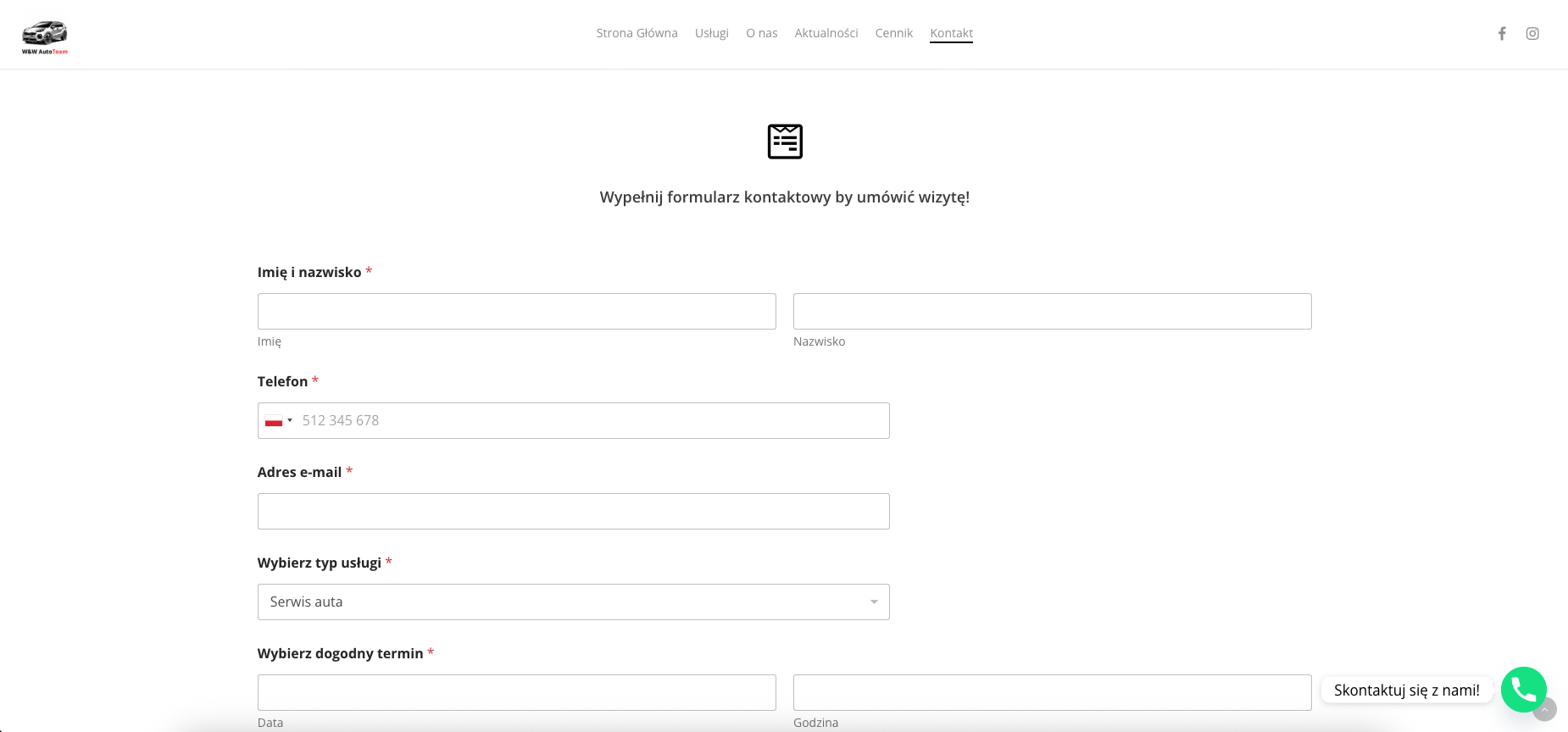
Task: Go to Strona Główna menu item
Action: (x=637, y=33)
